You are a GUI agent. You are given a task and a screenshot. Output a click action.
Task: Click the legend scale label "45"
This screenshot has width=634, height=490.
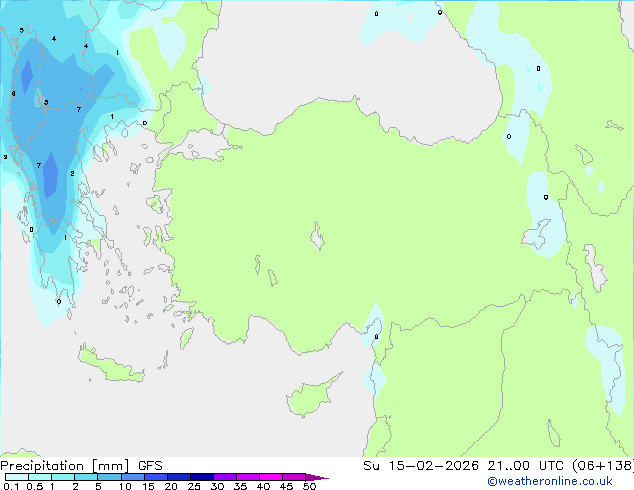click(286, 486)
